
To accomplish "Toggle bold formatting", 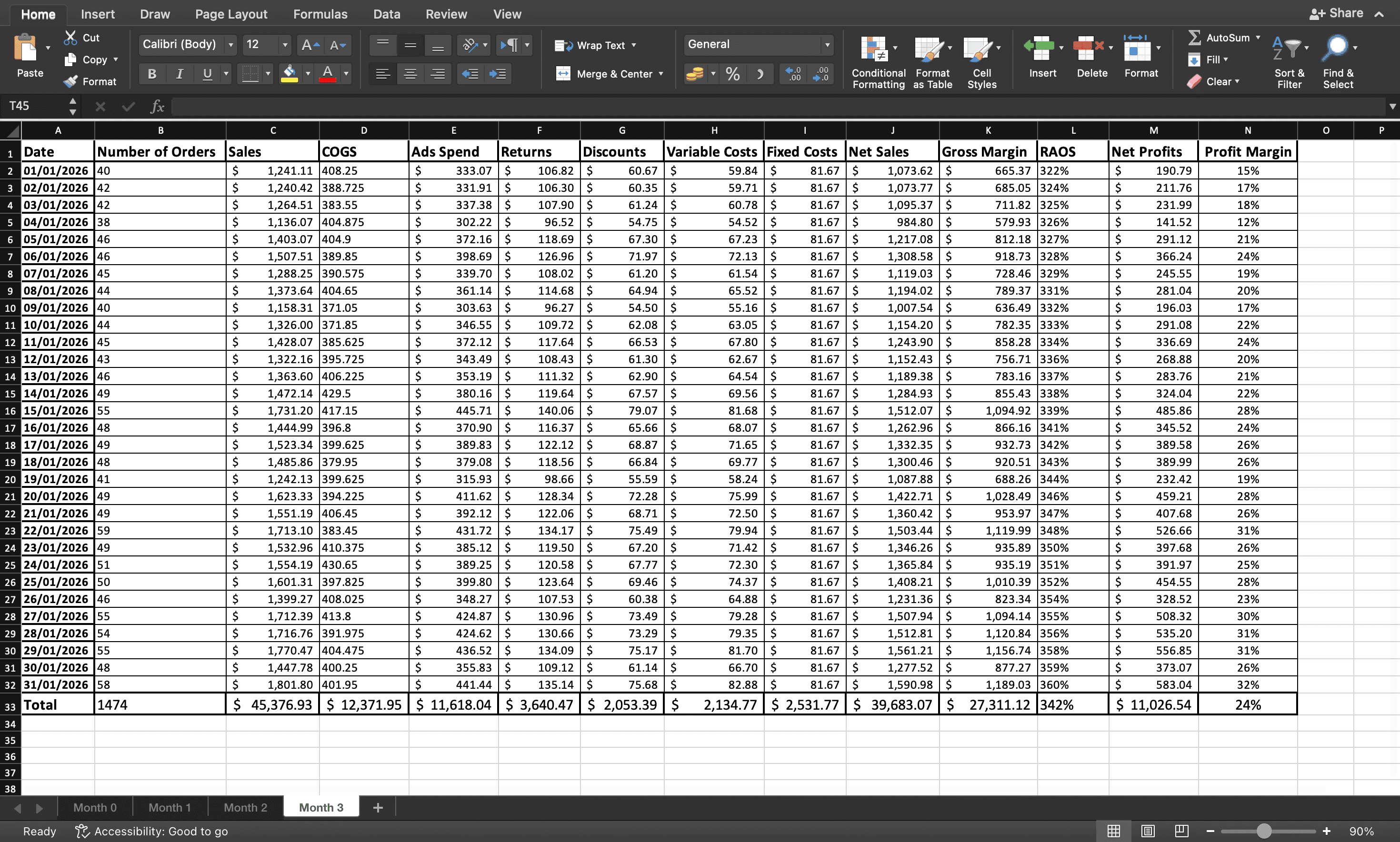I will pos(151,74).
